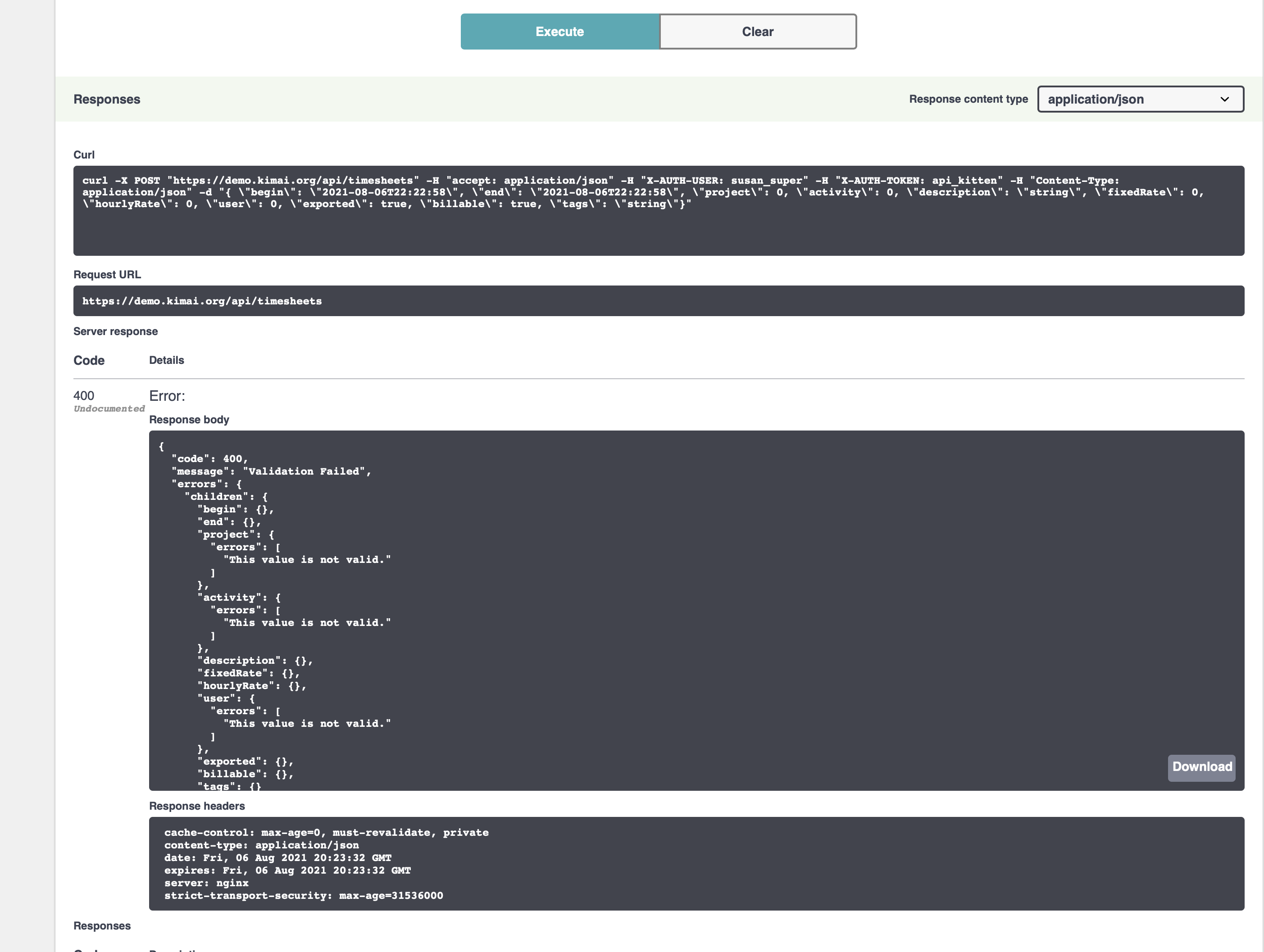Click the Request URL field
This screenshot has width=1264, height=952.
click(657, 301)
